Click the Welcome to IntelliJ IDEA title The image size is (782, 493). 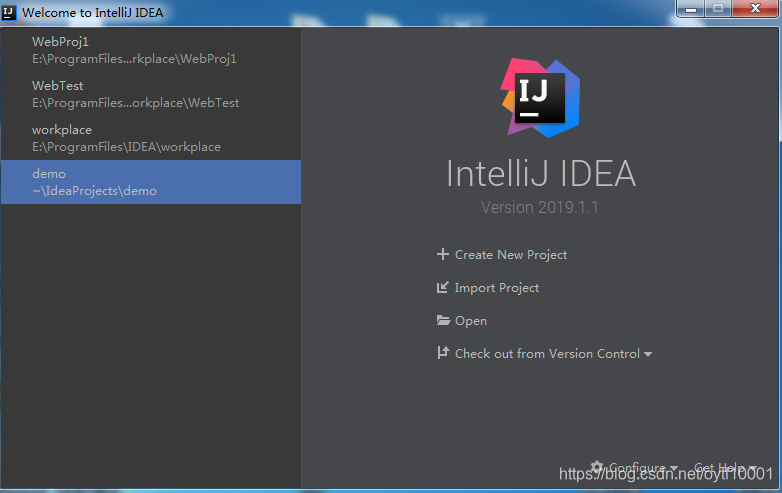[93, 12]
